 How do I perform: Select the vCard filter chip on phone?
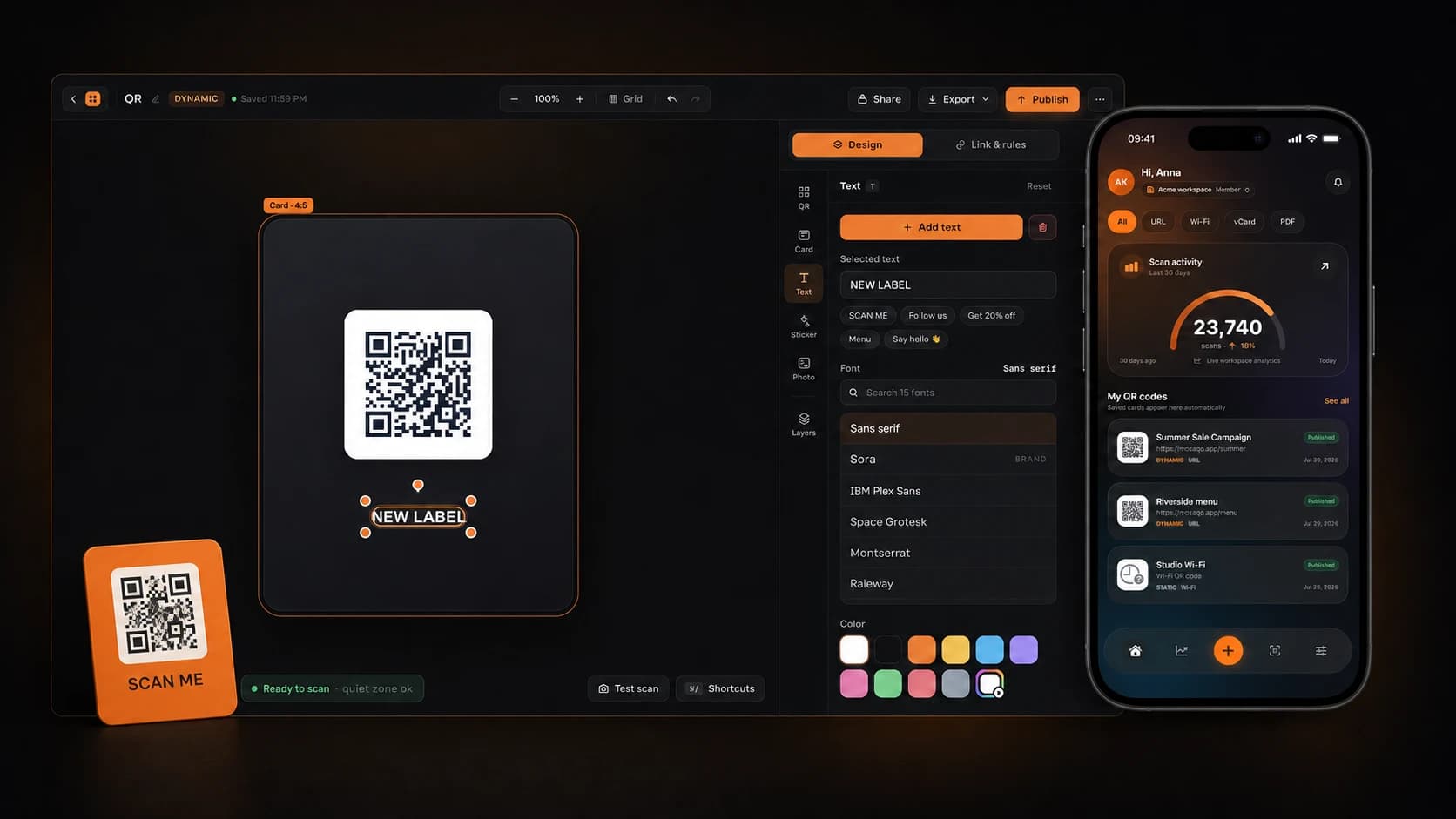(1244, 222)
